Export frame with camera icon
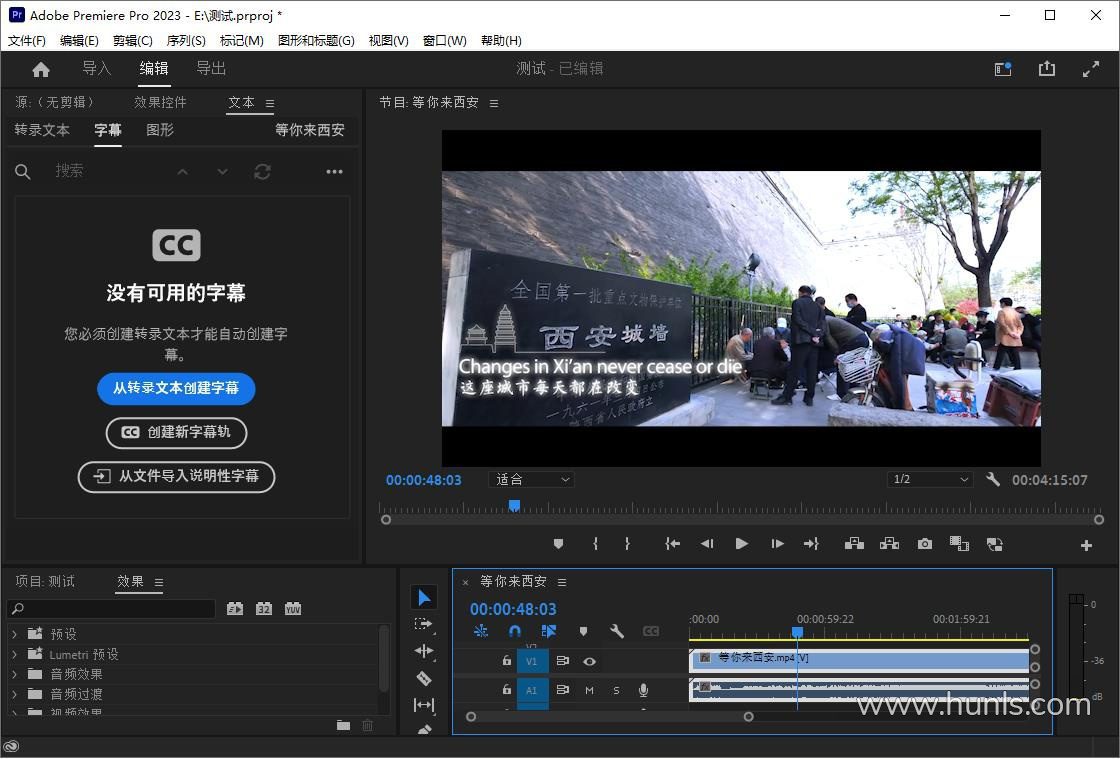The image size is (1120, 759). tap(925, 544)
